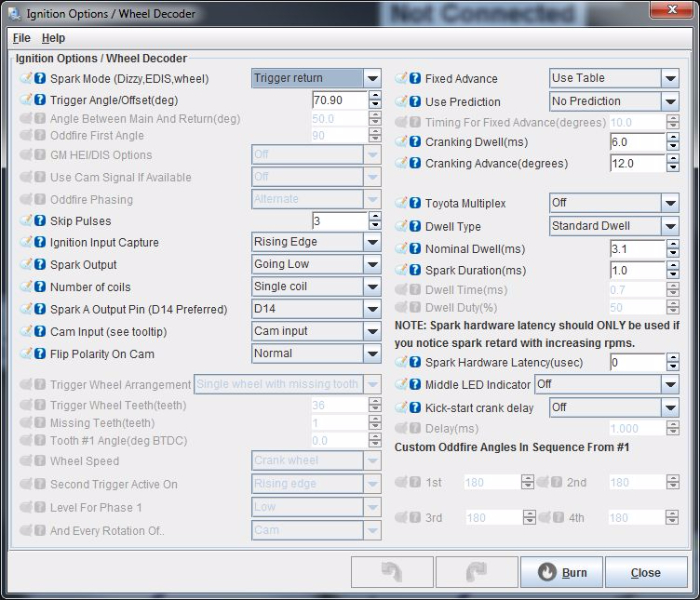Increase Trigger Angle/Offset with the up arrow
This screenshot has height=600, width=700.
tap(375, 96)
